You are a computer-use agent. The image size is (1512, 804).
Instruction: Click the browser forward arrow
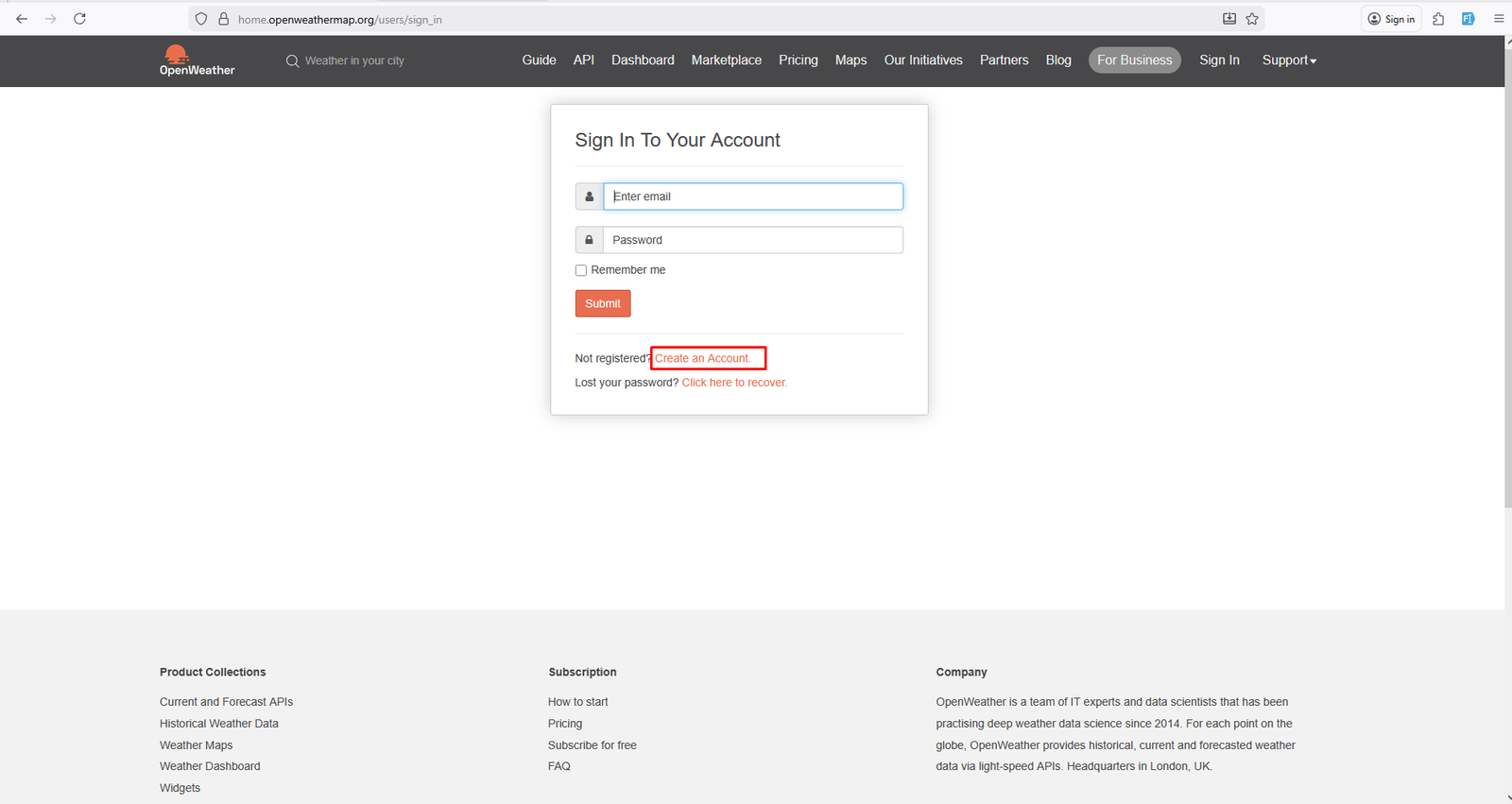51,19
